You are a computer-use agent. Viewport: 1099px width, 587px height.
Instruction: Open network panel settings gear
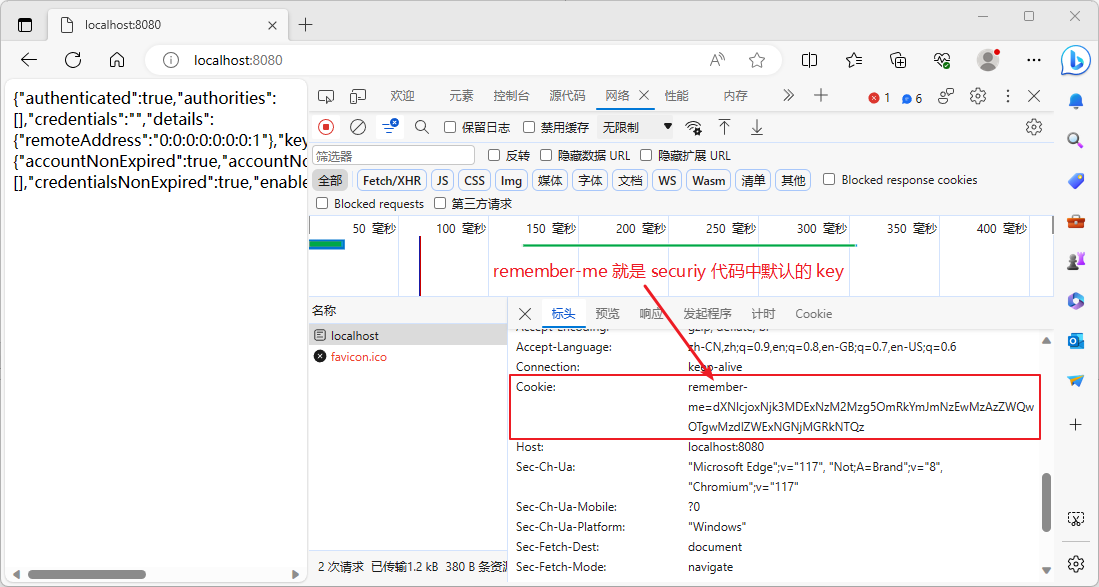click(1034, 127)
